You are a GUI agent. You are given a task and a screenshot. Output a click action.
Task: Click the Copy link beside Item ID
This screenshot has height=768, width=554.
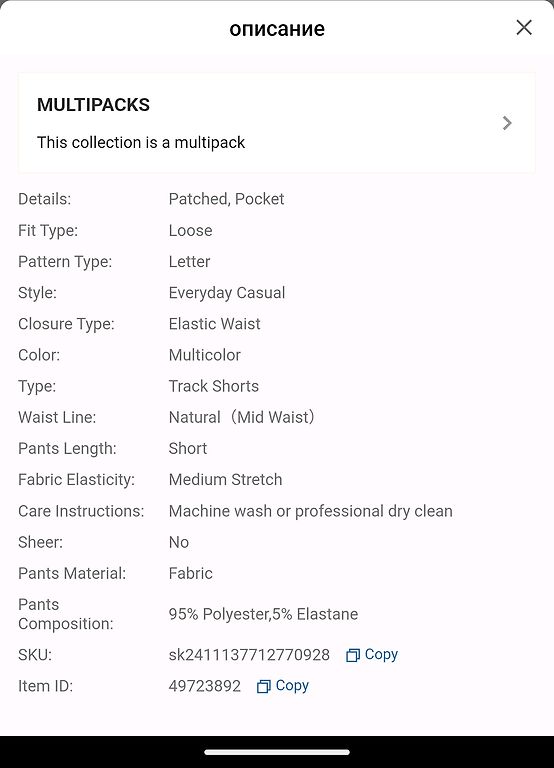click(292, 686)
